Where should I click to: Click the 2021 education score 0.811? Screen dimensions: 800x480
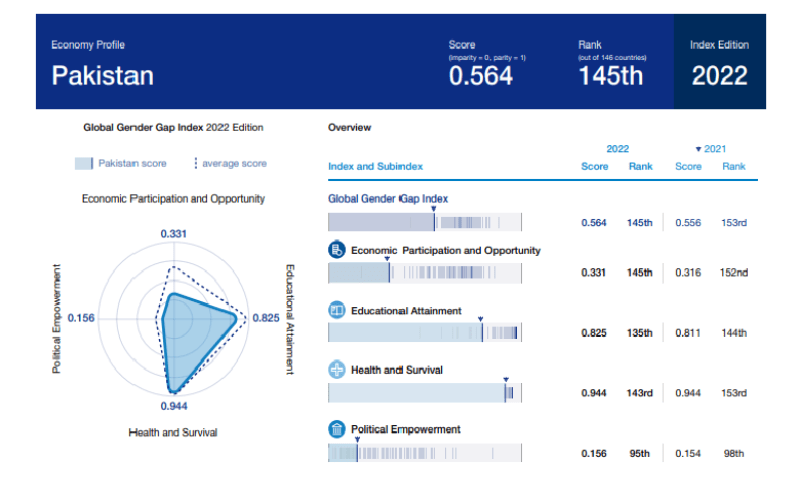(x=688, y=333)
